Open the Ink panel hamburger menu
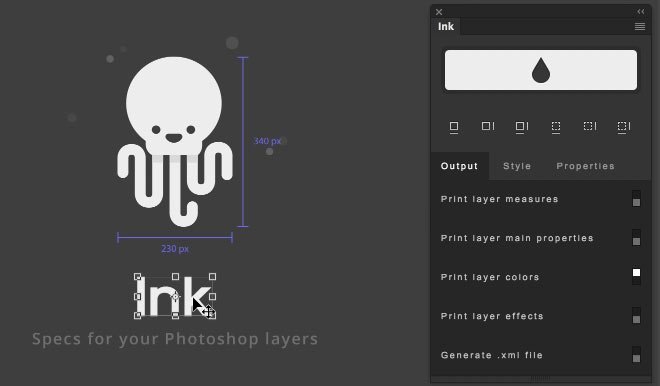660x386 pixels. [640, 27]
